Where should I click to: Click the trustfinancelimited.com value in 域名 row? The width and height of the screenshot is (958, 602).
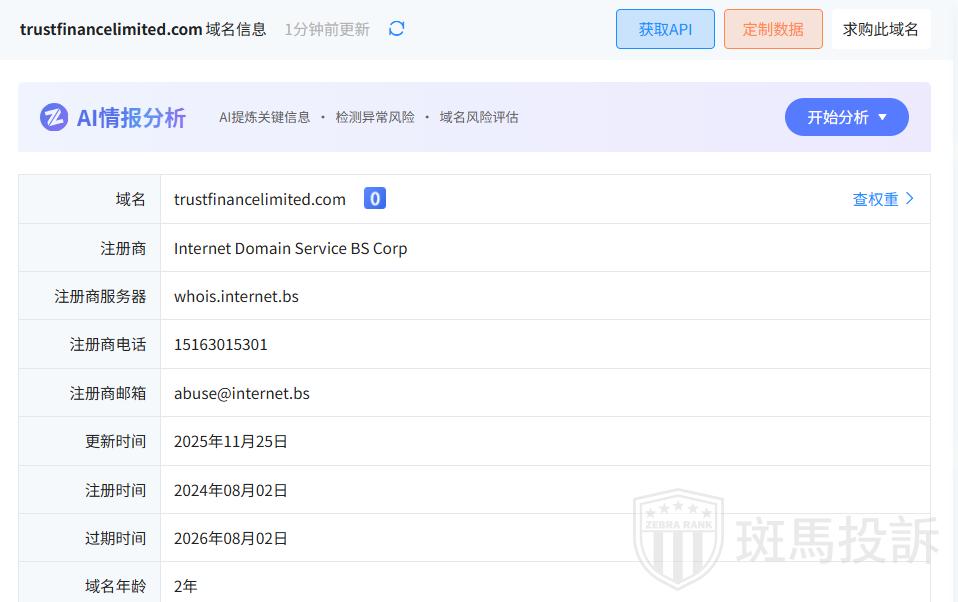pos(260,199)
